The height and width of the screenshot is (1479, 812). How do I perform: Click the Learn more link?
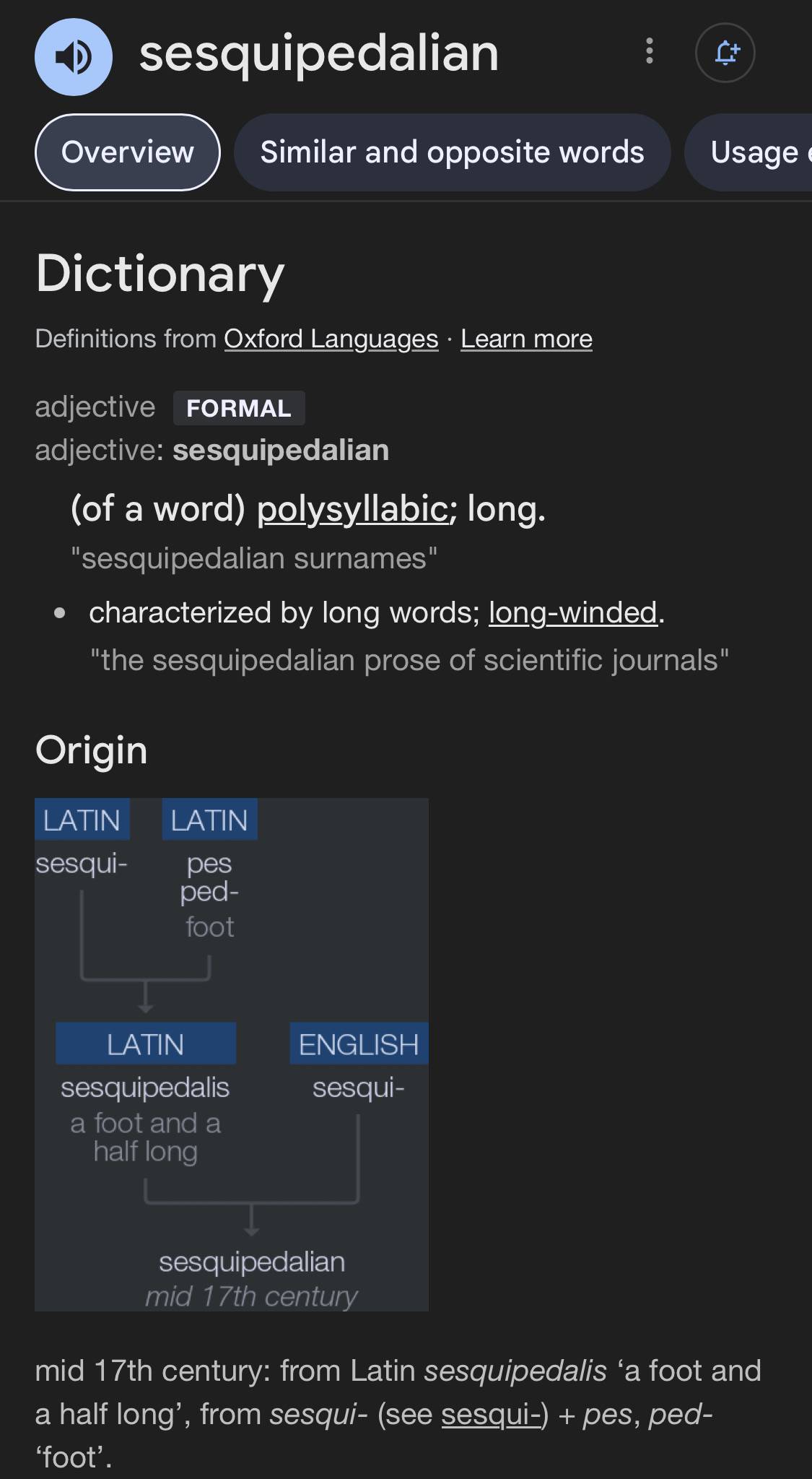(526, 339)
